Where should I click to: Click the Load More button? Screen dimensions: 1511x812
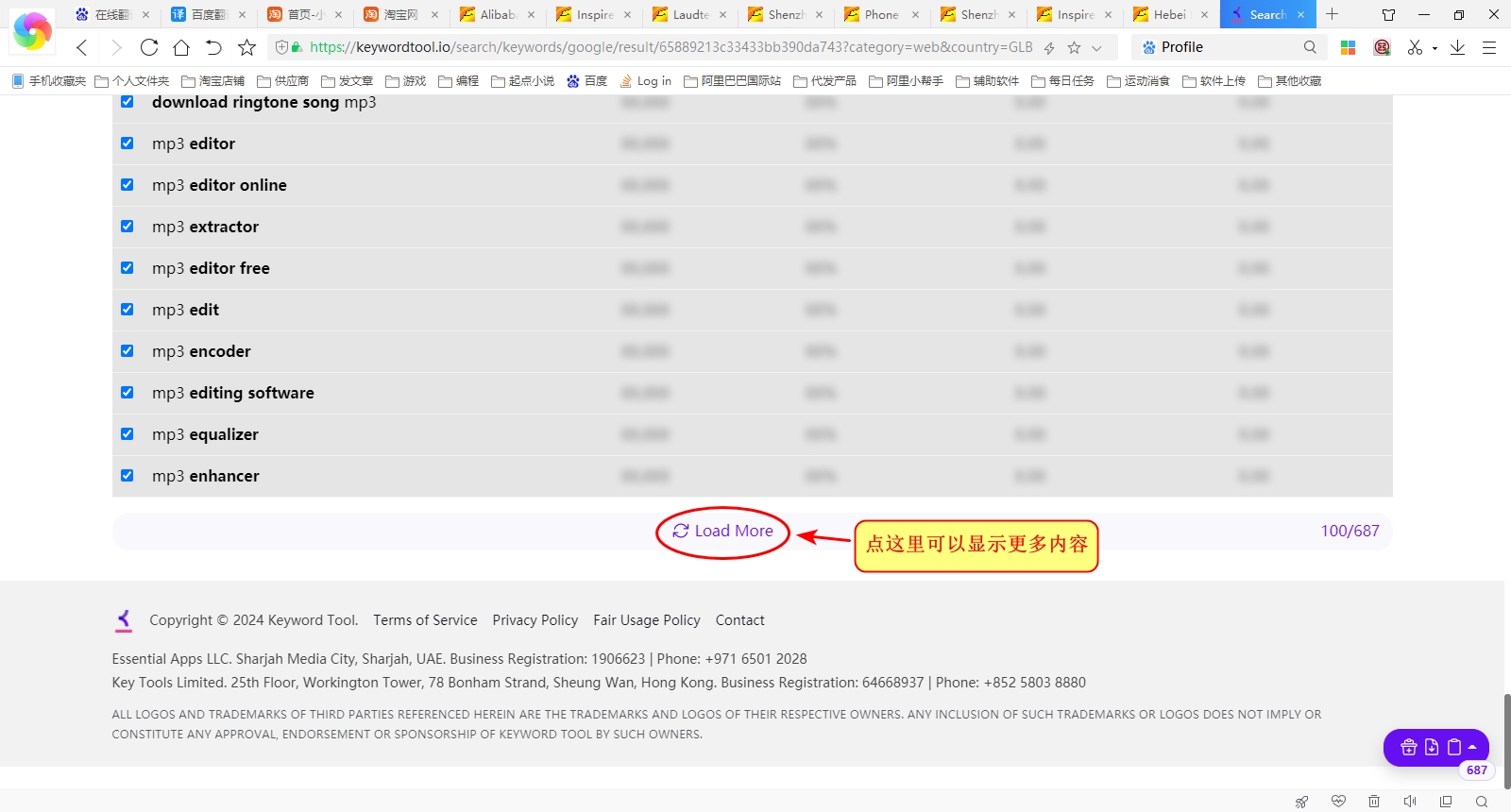point(722,531)
